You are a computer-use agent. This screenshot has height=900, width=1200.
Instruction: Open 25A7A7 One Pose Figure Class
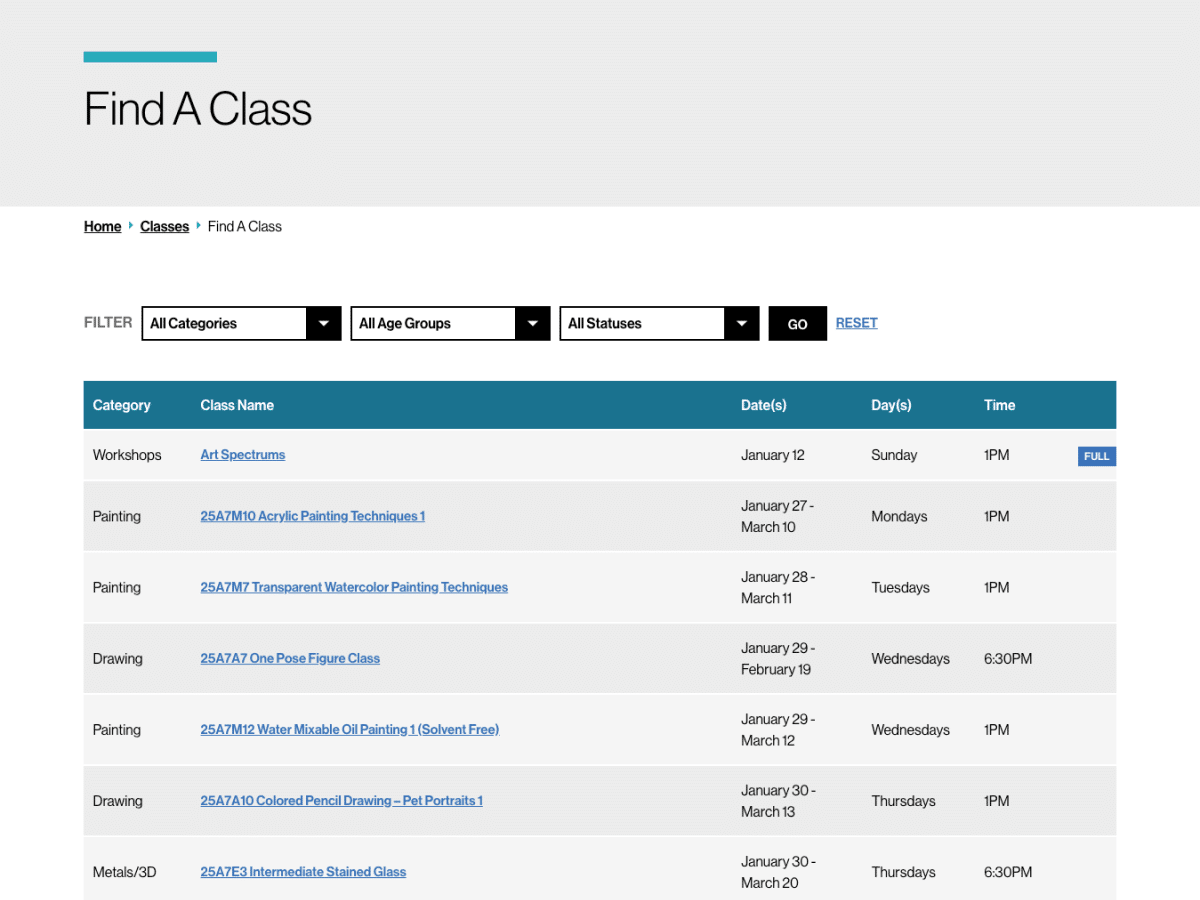[290, 659]
